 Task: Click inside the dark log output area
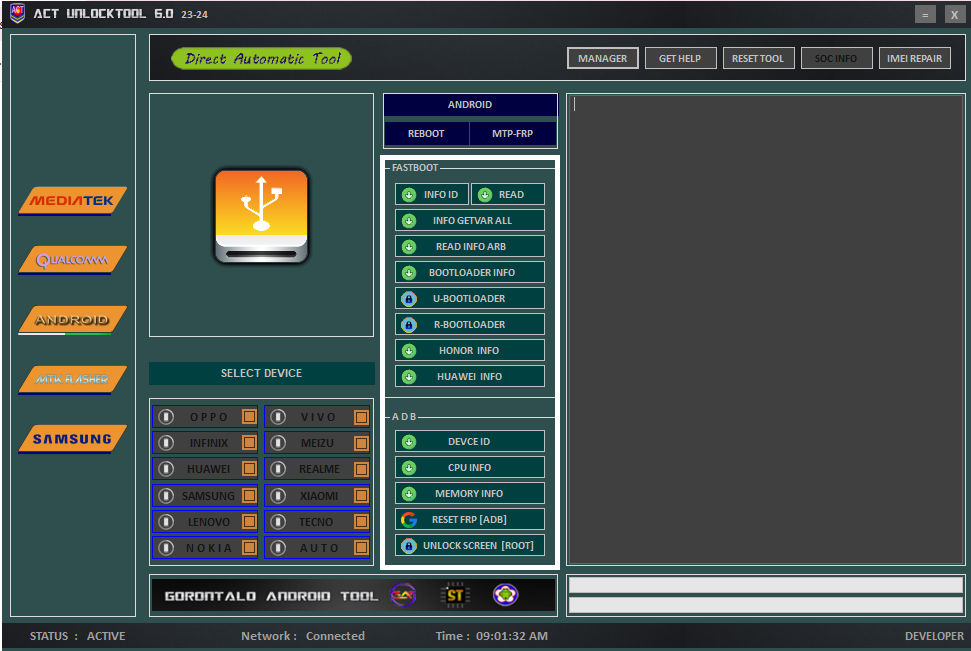point(766,329)
